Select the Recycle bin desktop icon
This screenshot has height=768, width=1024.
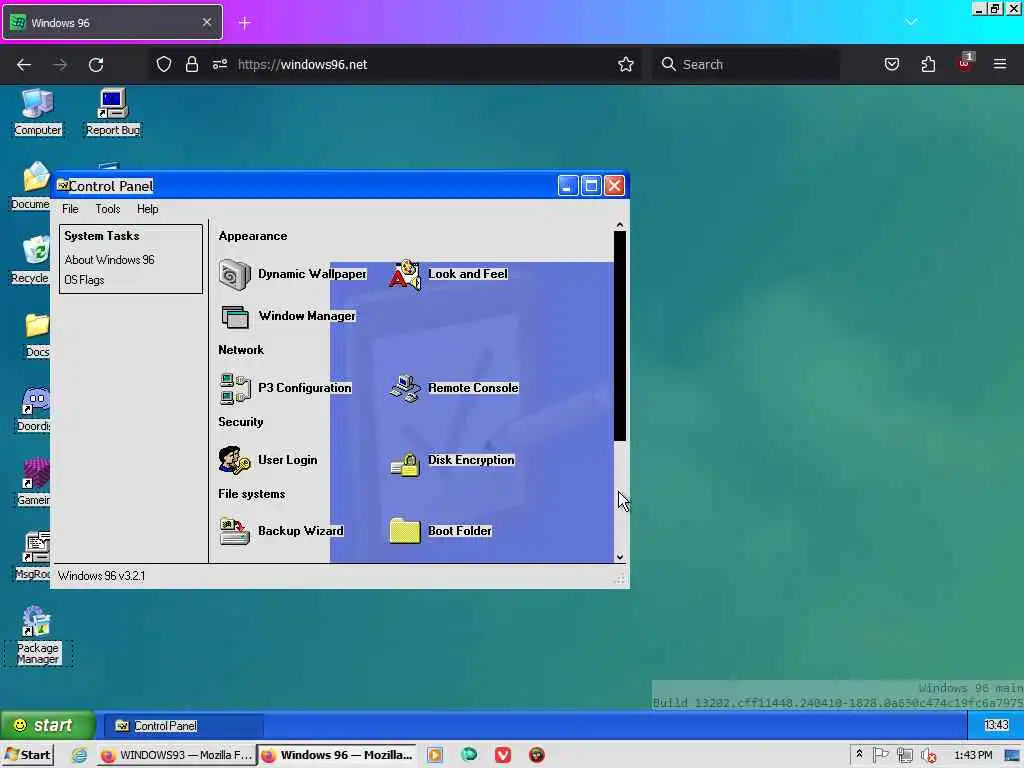point(31,260)
